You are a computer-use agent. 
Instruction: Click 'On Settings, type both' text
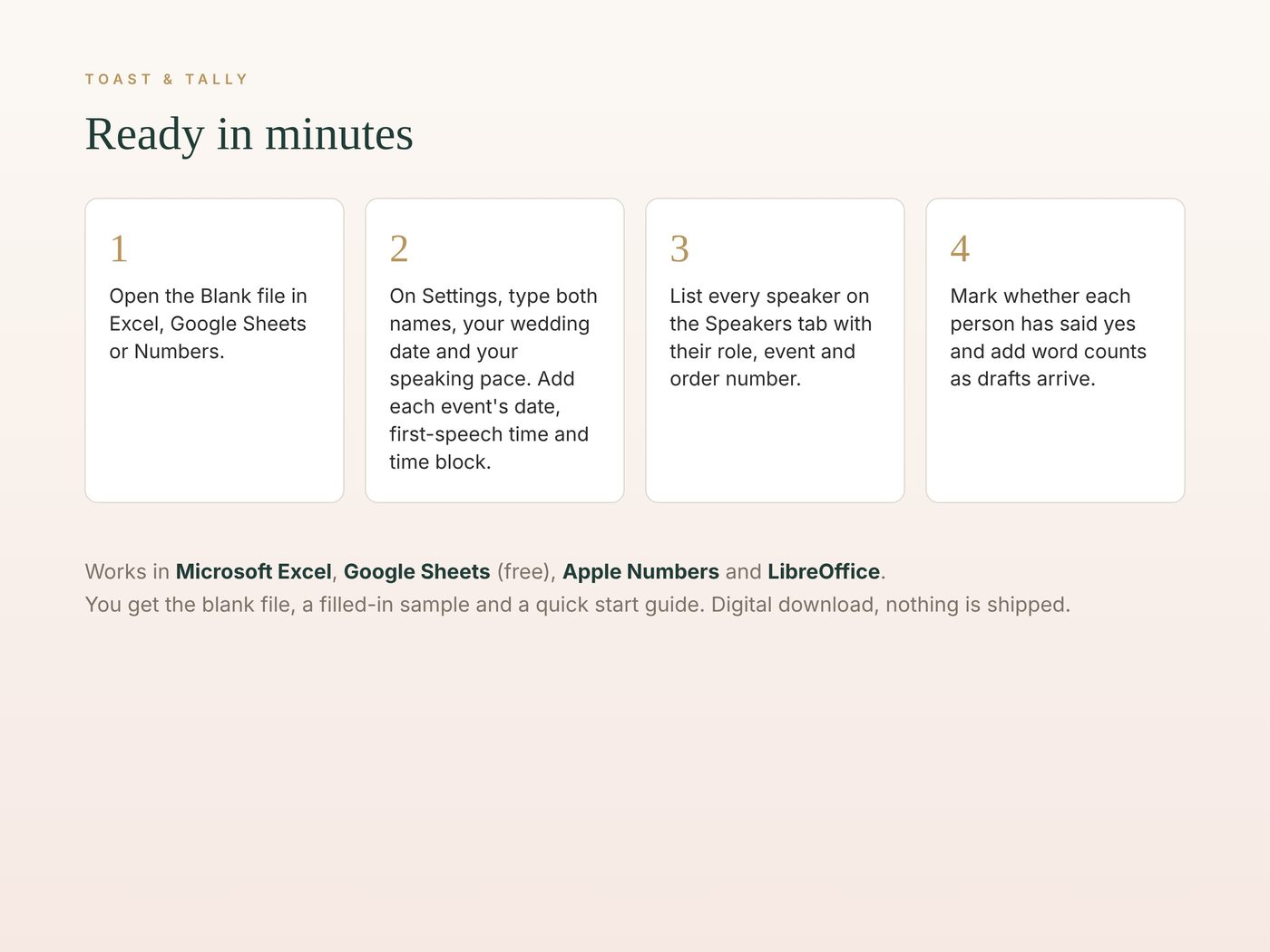tap(493, 296)
